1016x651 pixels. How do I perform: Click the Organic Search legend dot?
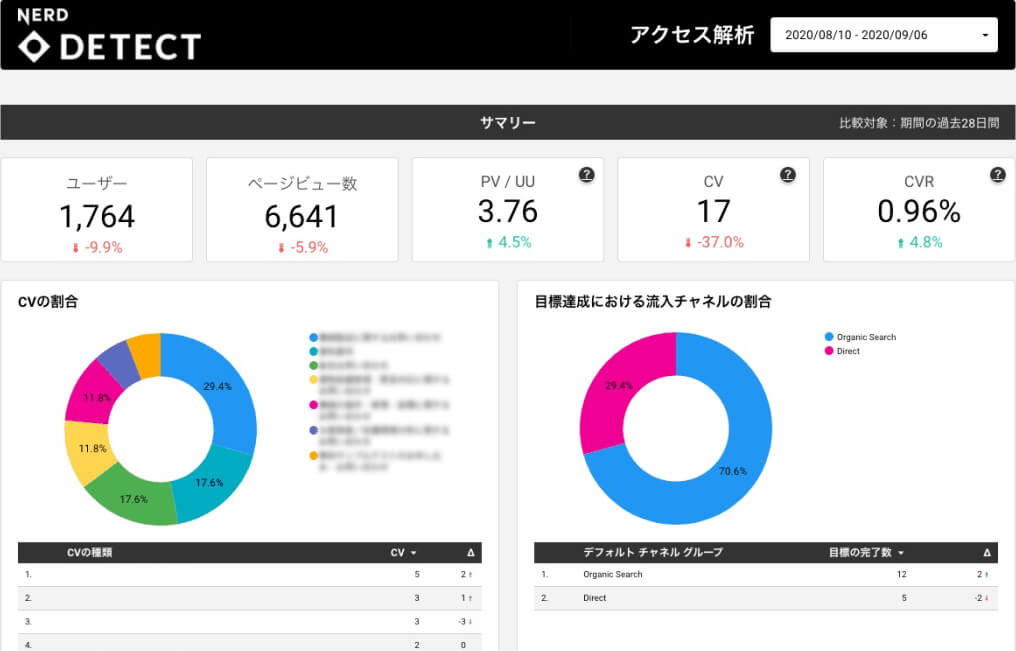coord(828,337)
